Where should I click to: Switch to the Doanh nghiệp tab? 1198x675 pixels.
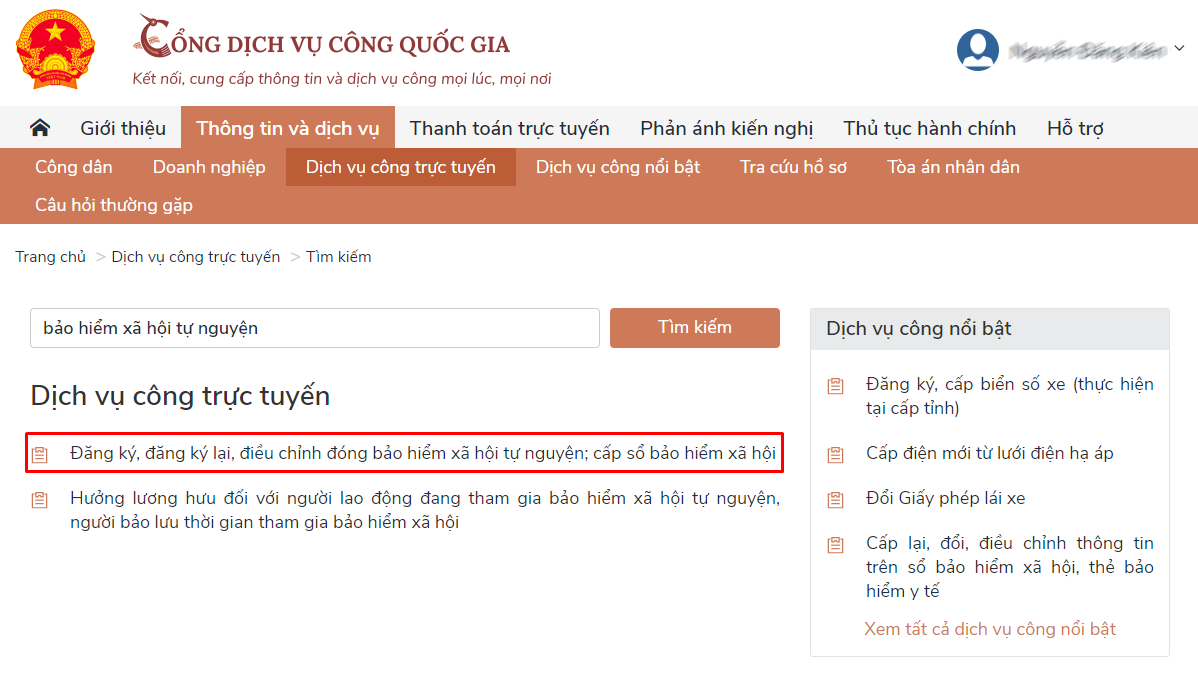coord(209,167)
